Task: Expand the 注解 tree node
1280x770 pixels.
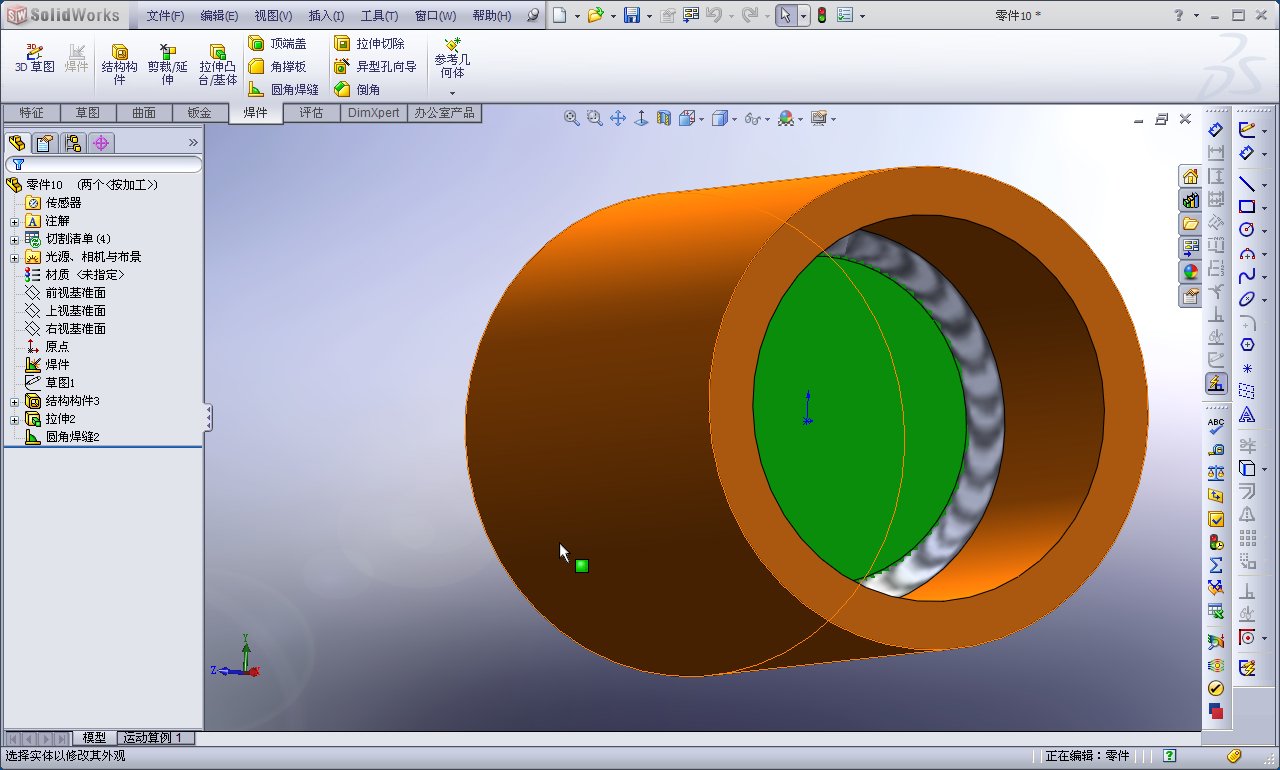Action: pyautogui.click(x=14, y=221)
